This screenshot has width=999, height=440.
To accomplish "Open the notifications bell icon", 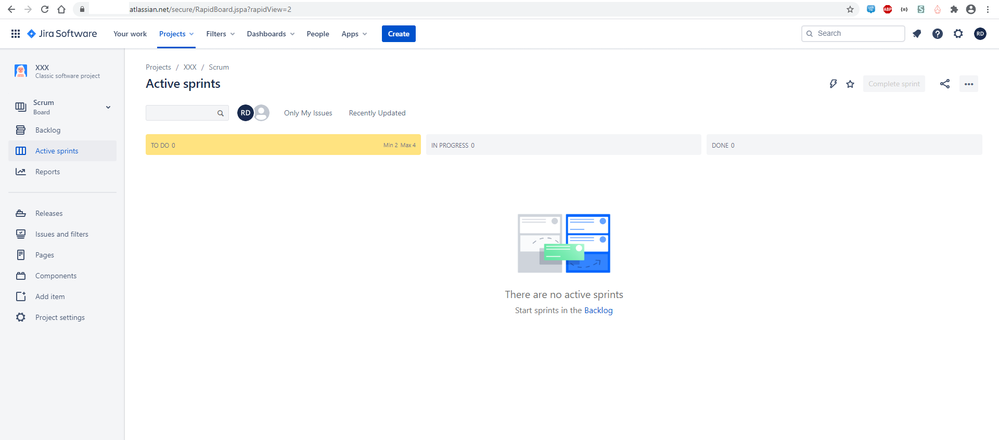I will (x=917, y=34).
